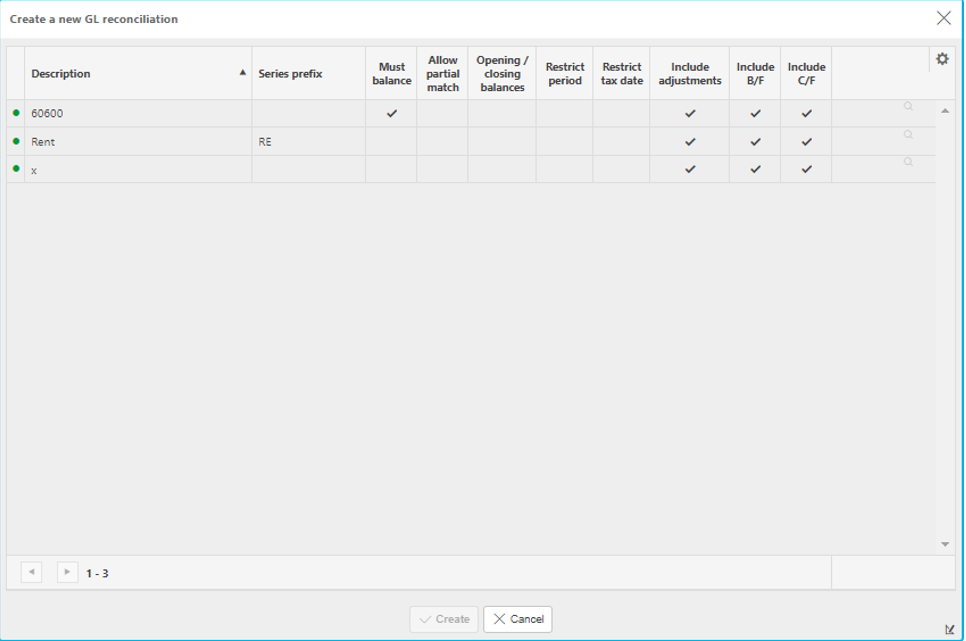
Task: Click the Restrict tax date column header
Action: 622,73
